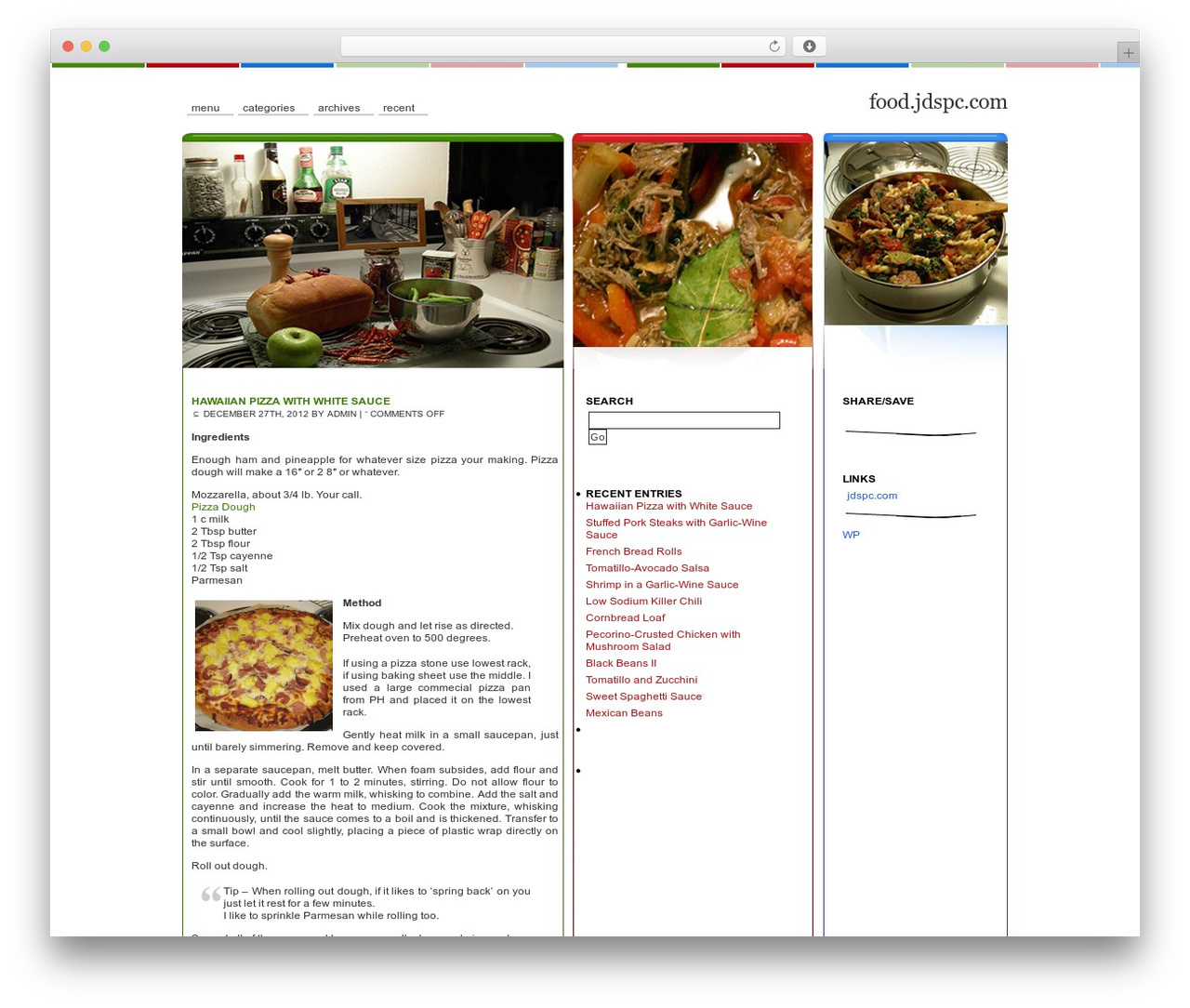Open recent entry Hawaiian Pizza with White Sauce

pyautogui.click(x=669, y=506)
